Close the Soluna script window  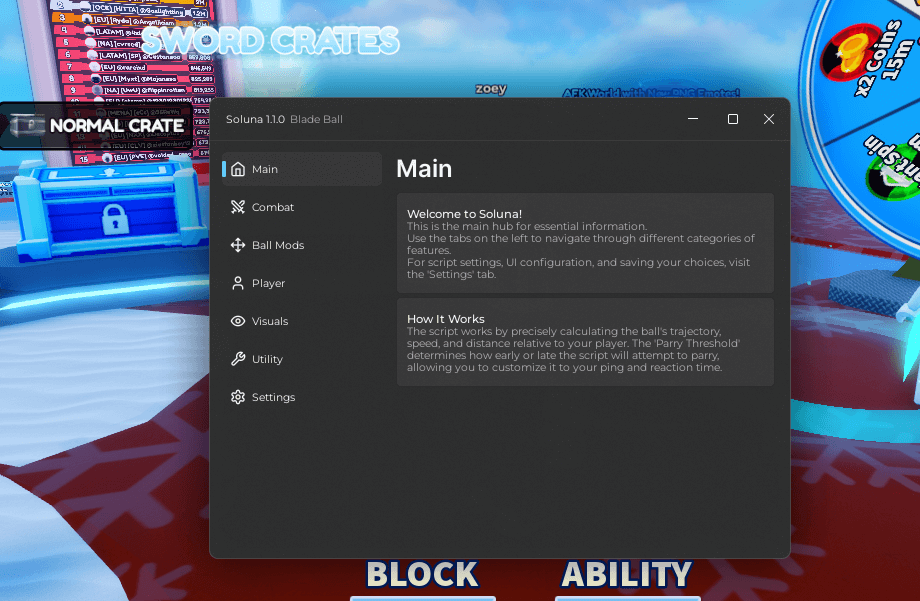pos(769,119)
